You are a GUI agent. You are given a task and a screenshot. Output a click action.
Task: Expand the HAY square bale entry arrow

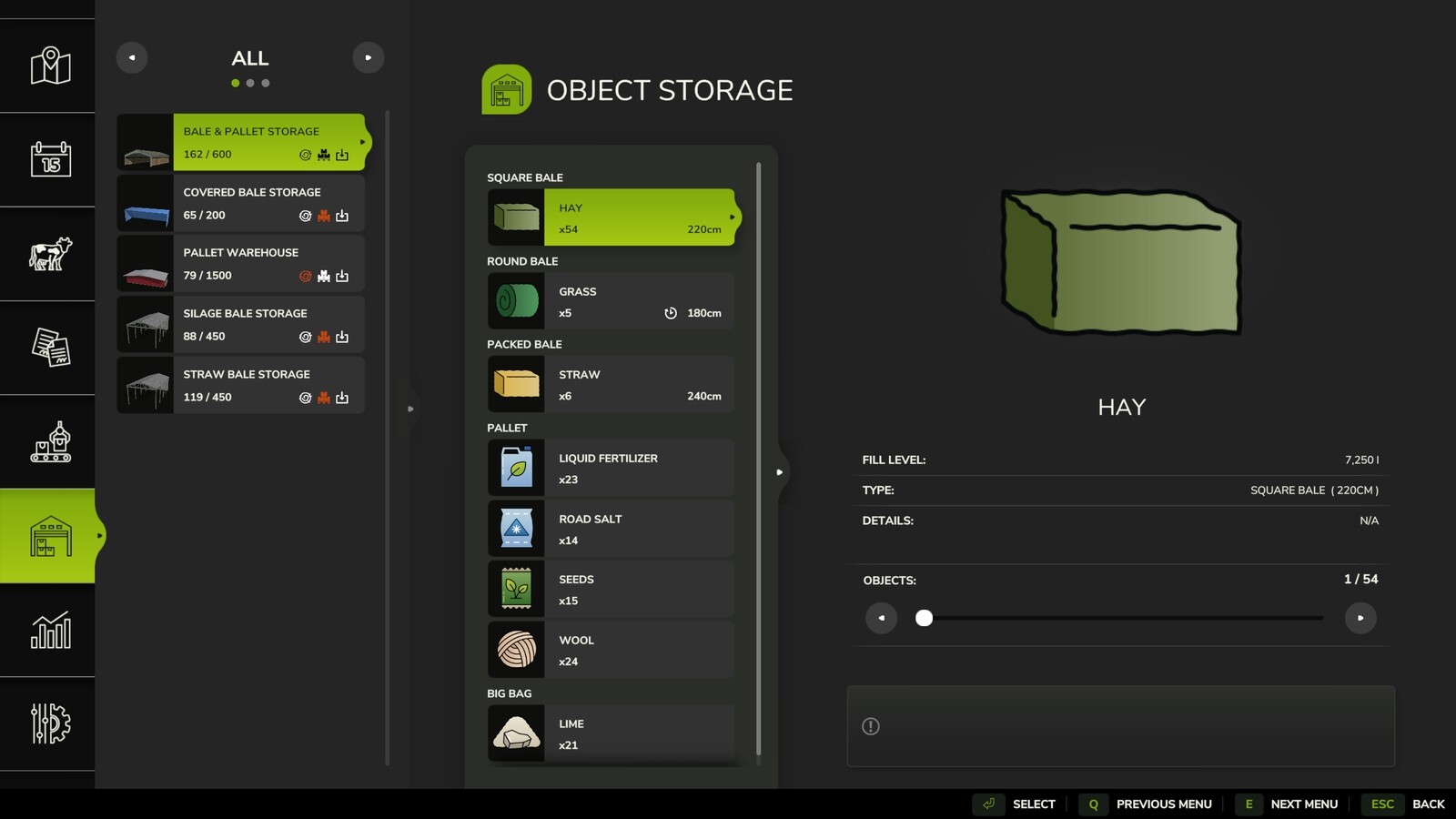(x=733, y=217)
